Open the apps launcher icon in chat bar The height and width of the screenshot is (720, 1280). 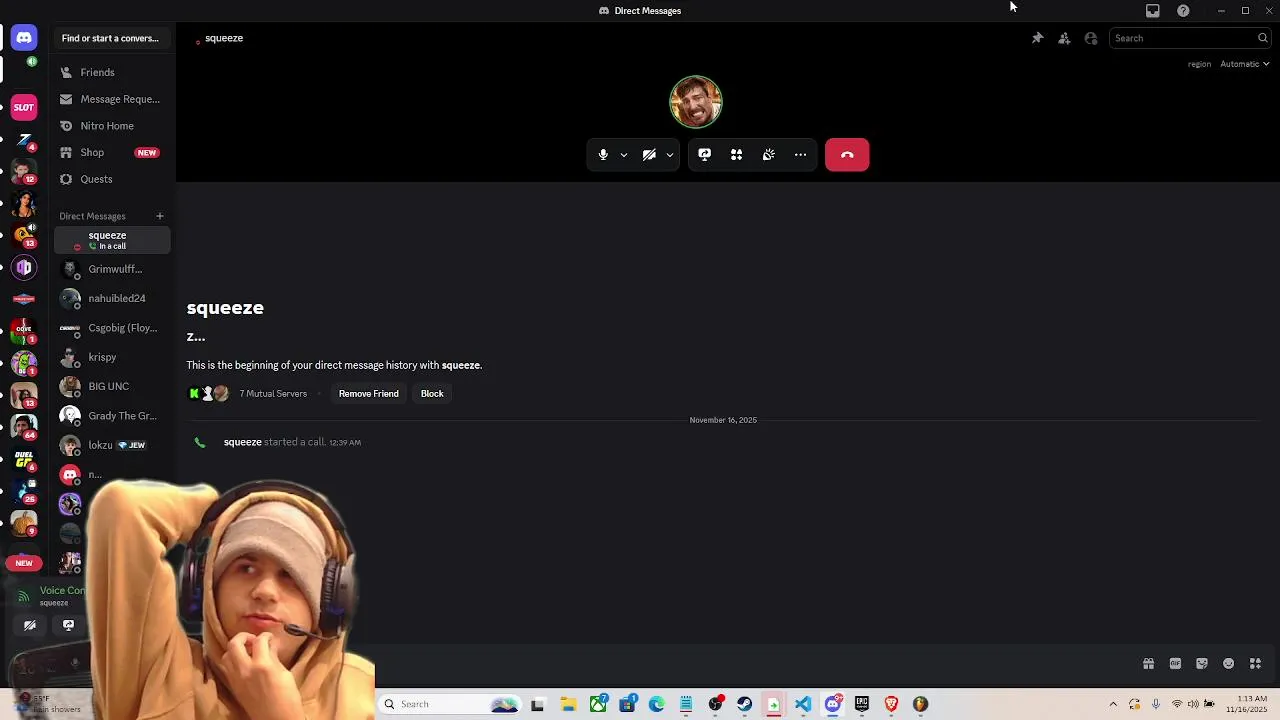click(x=1256, y=664)
